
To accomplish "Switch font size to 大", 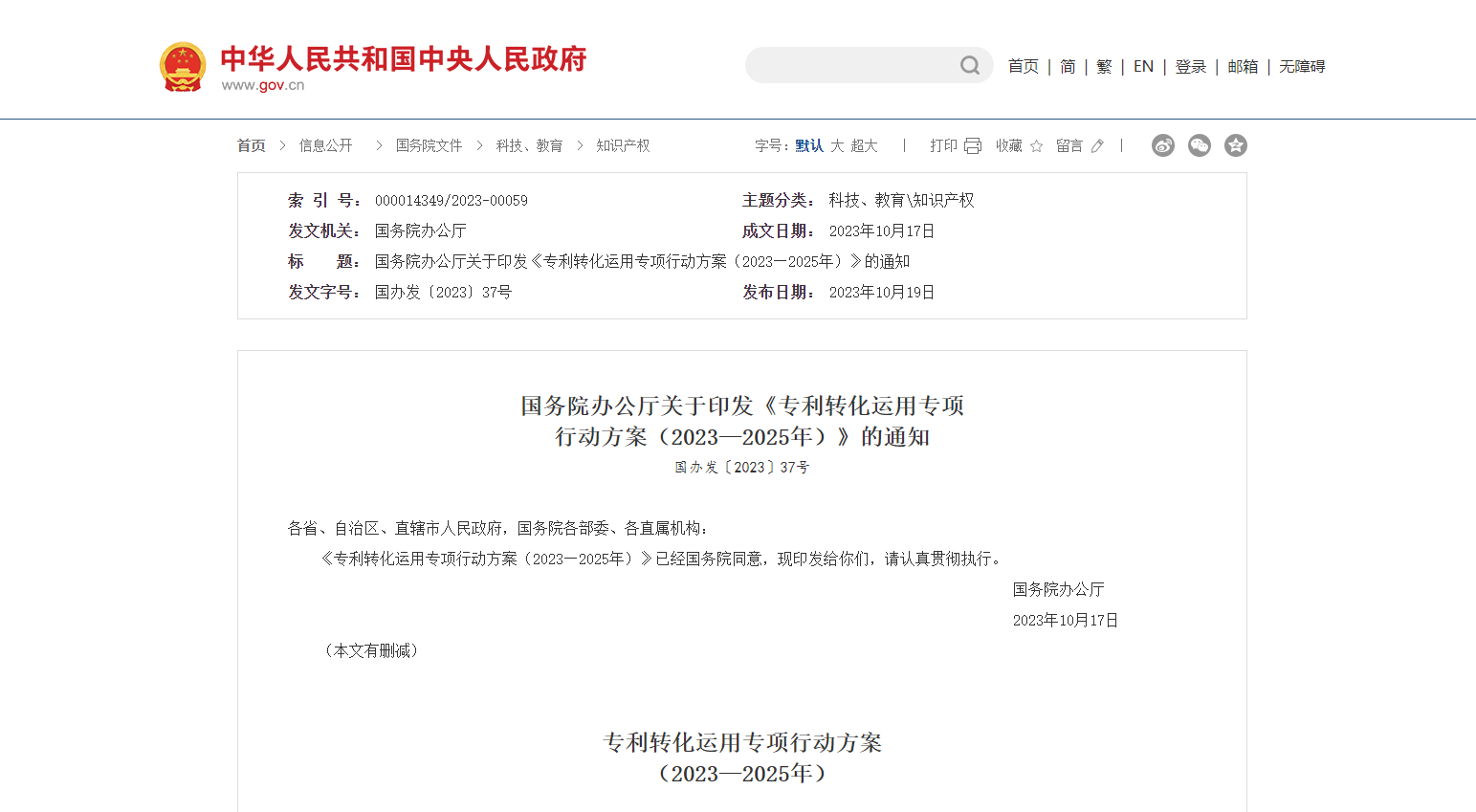I will [x=837, y=145].
